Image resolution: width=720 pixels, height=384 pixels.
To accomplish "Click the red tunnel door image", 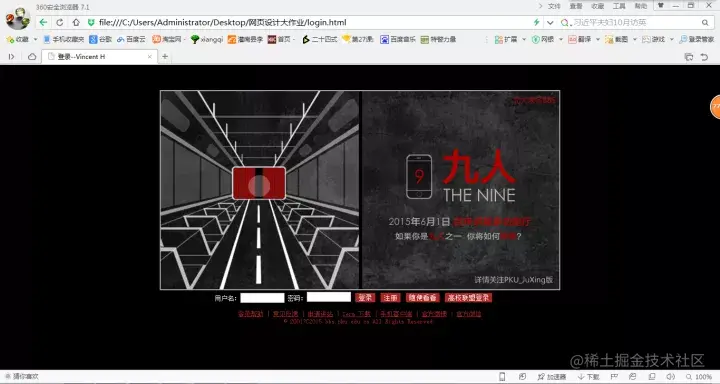I will 259,183.
